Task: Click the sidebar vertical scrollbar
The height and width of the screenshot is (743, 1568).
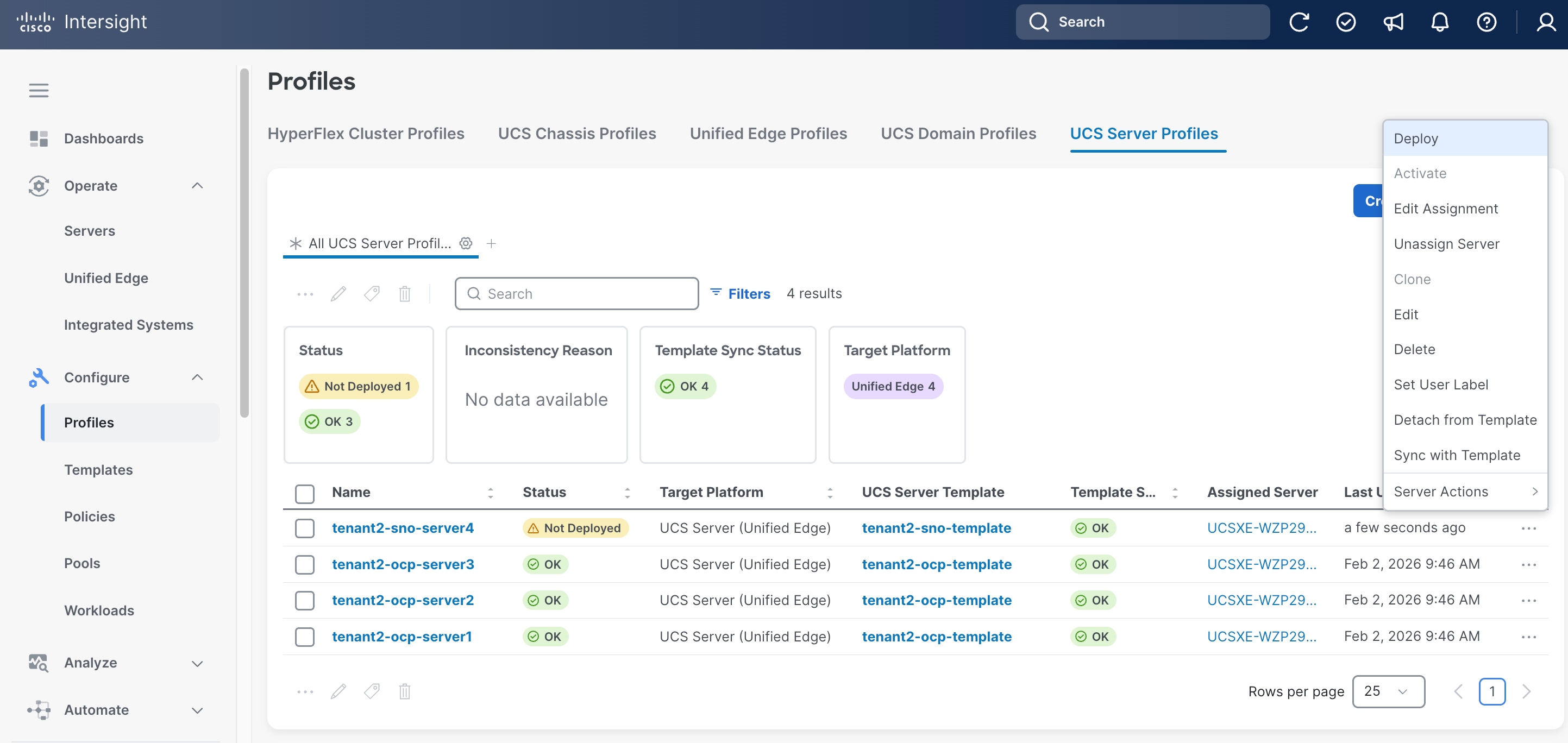Action: tap(244, 243)
